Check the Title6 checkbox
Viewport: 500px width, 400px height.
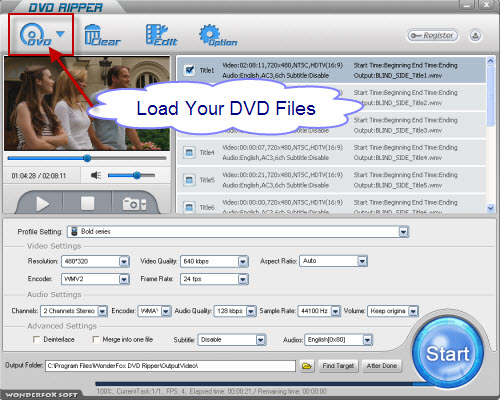coord(189,207)
